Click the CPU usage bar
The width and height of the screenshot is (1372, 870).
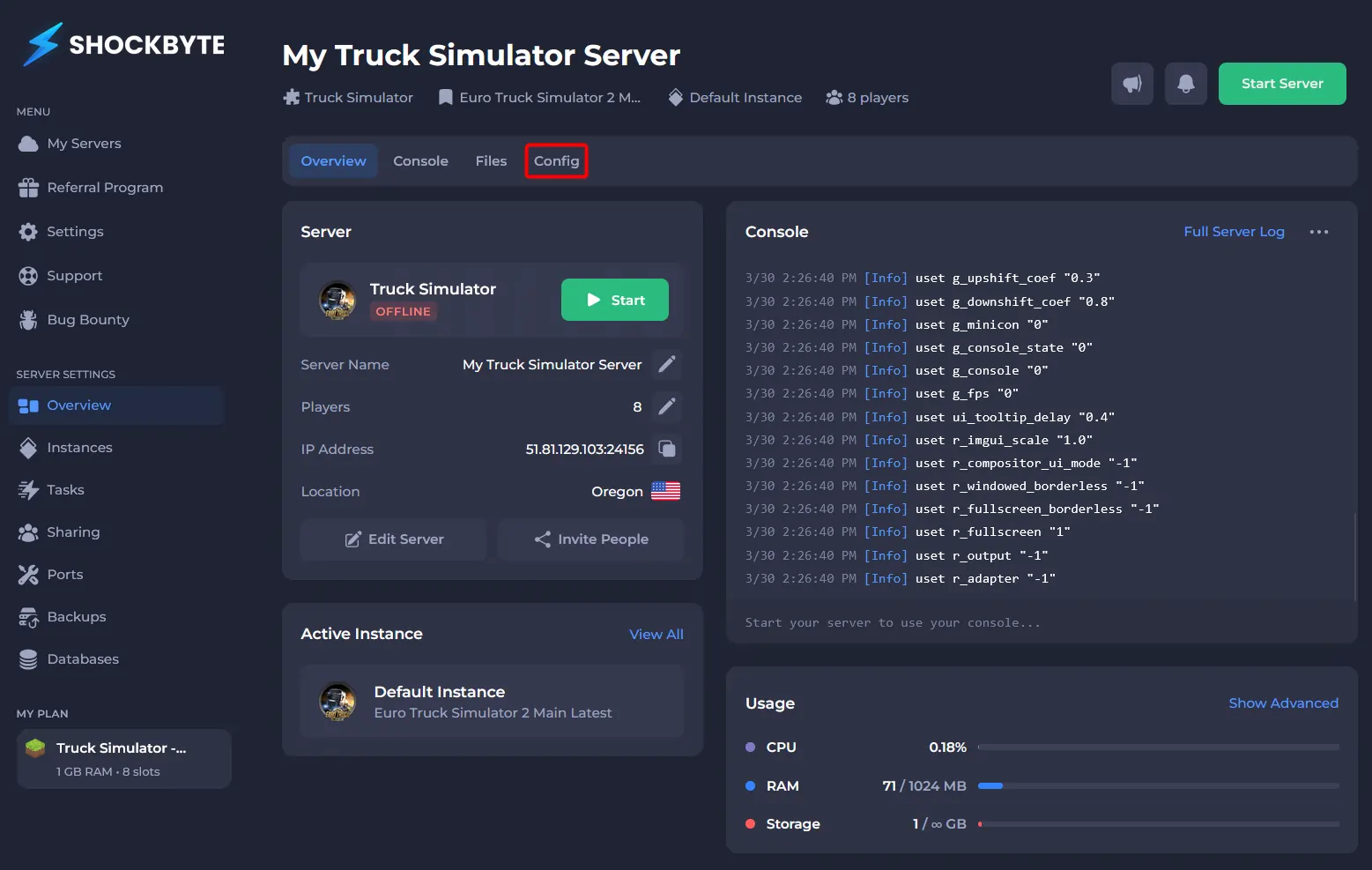point(1159,747)
